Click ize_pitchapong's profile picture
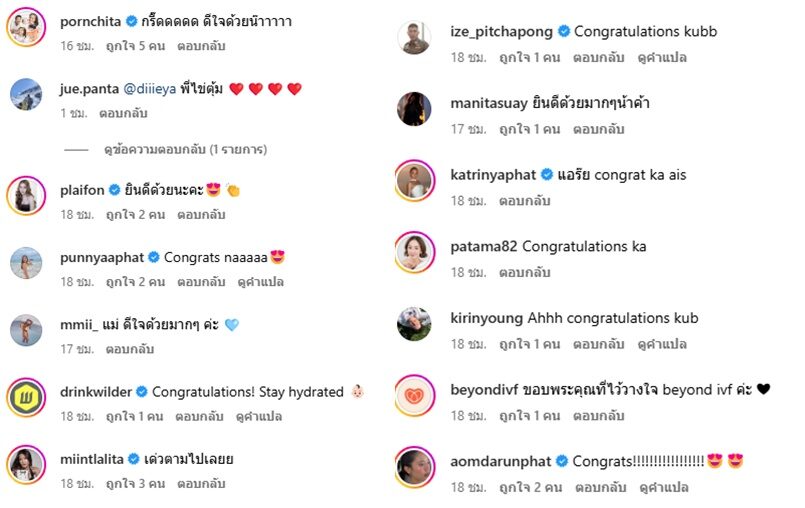The image size is (805, 508). 414,37
